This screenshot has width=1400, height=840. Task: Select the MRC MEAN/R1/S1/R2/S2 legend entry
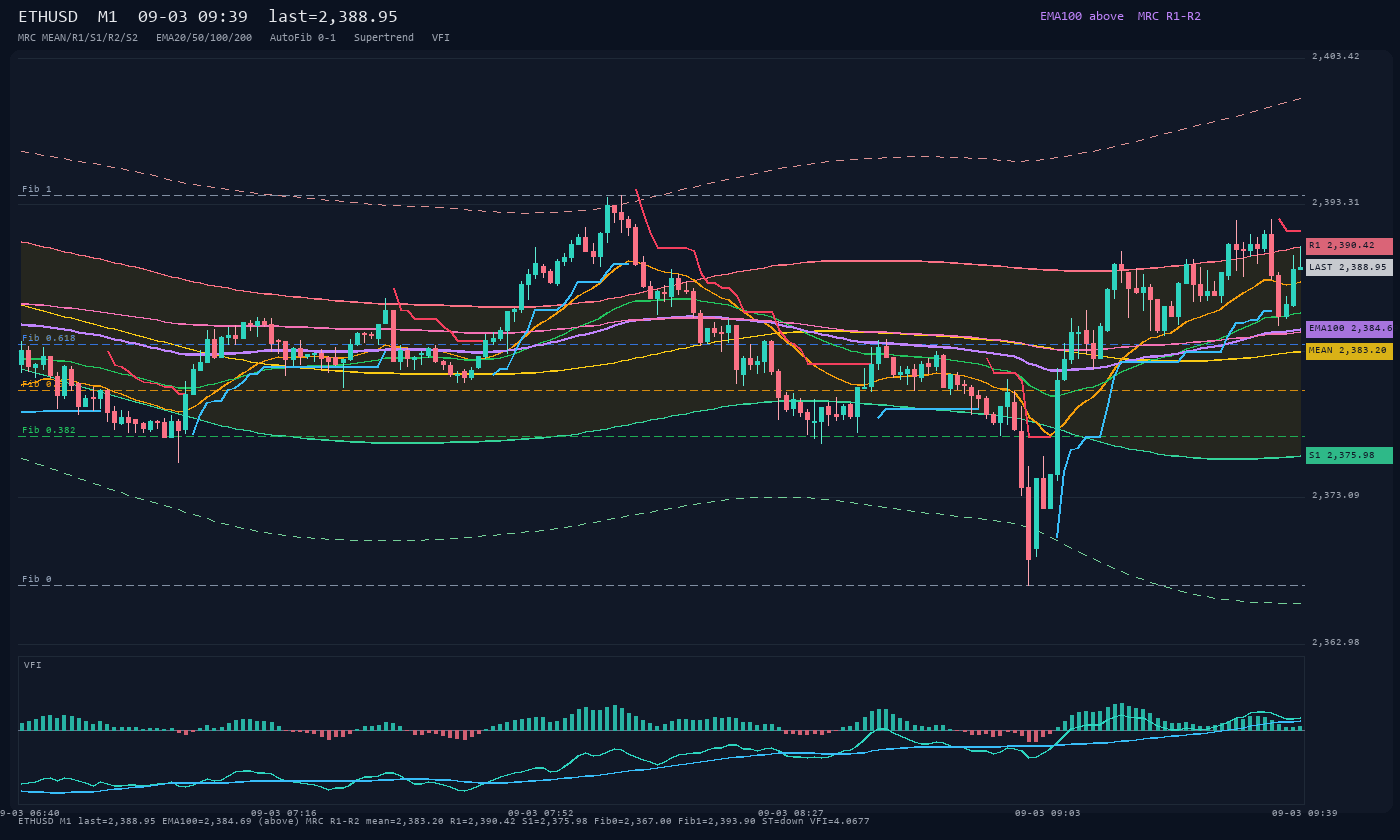(78, 37)
